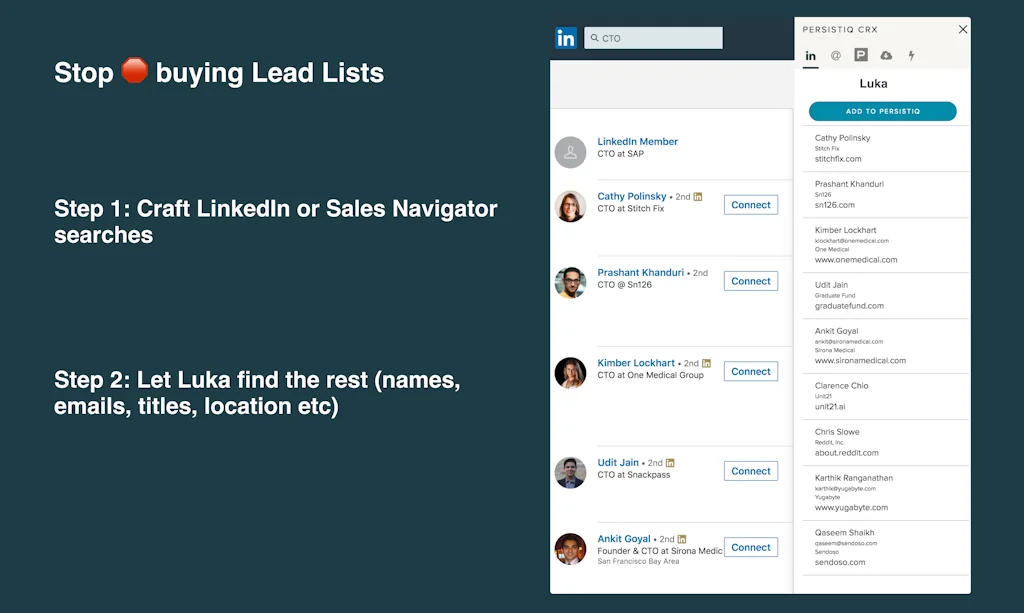Open Udit Jain's profile photo
Viewport: 1024px width, 613px height.
click(570, 472)
